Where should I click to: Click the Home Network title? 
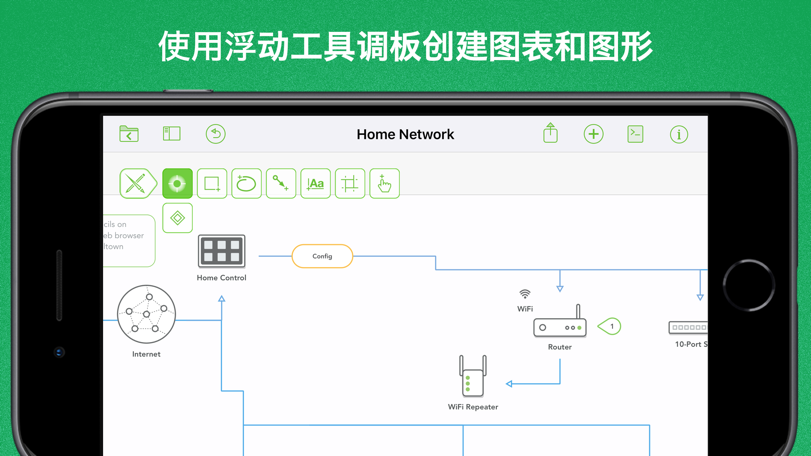405,134
